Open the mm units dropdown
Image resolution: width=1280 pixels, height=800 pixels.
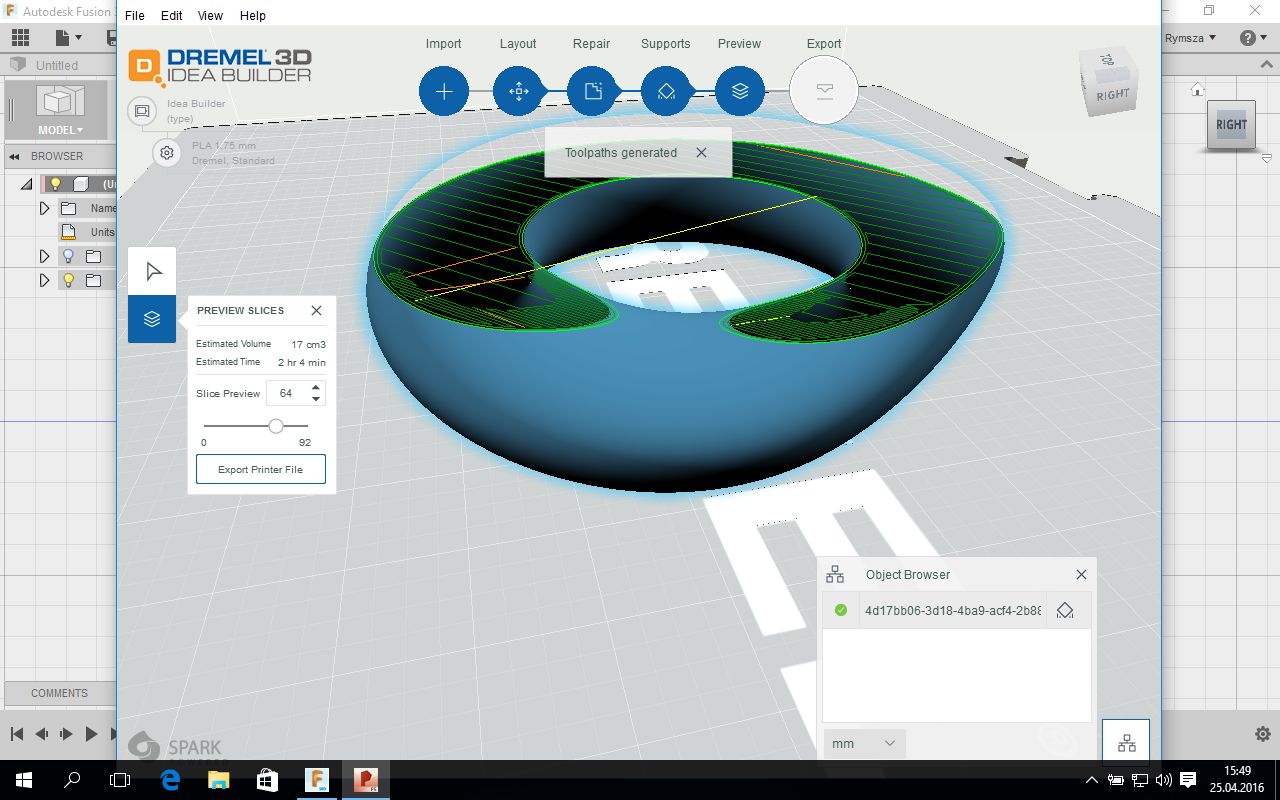click(x=865, y=744)
